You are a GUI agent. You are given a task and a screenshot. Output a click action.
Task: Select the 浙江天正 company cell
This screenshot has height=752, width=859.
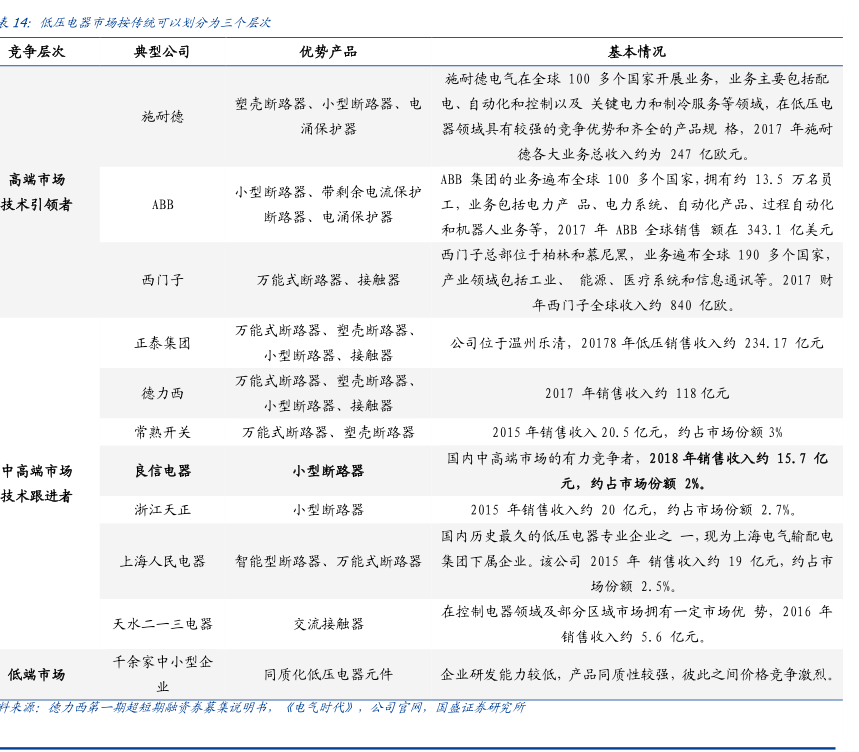[162, 509]
